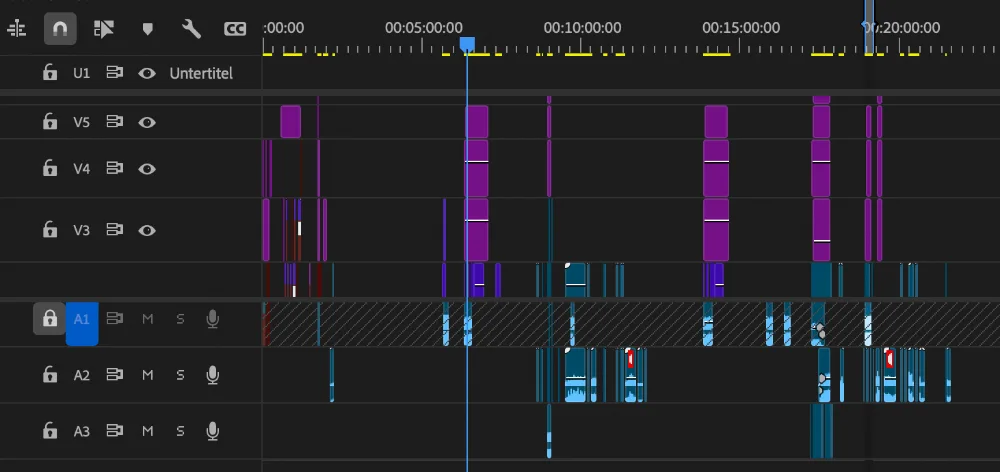The image size is (1000, 472).
Task: Lock the V5 video track
Action: (x=50, y=121)
